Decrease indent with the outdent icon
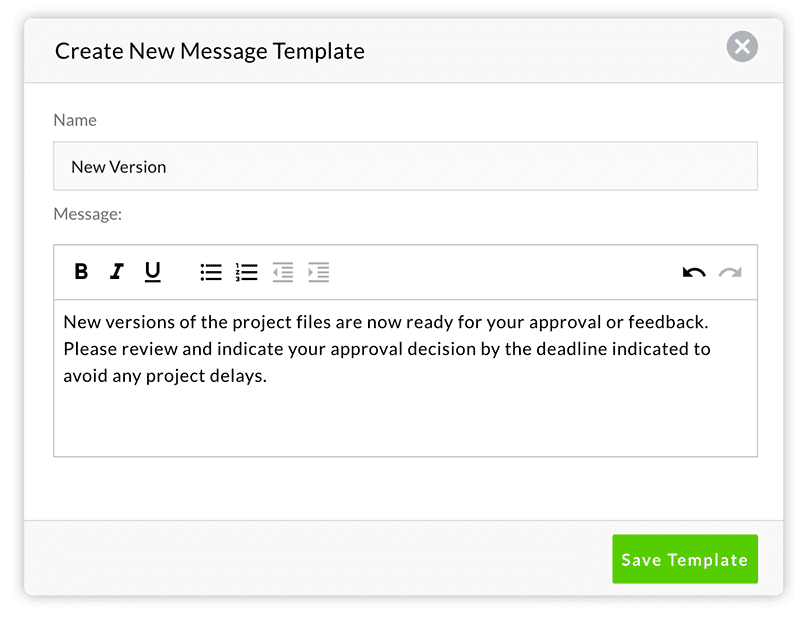The width and height of the screenshot is (800, 620). point(283,272)
